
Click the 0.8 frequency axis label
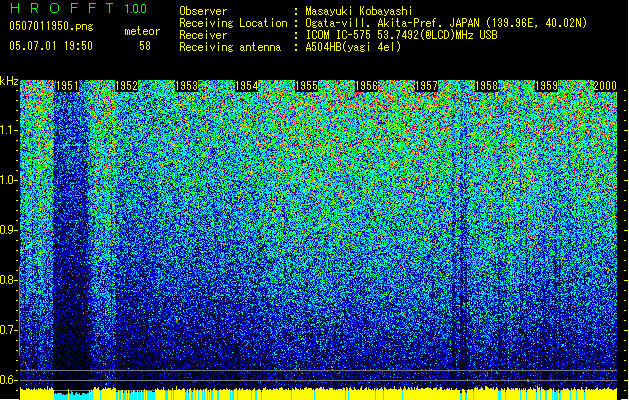click(8, 280)
